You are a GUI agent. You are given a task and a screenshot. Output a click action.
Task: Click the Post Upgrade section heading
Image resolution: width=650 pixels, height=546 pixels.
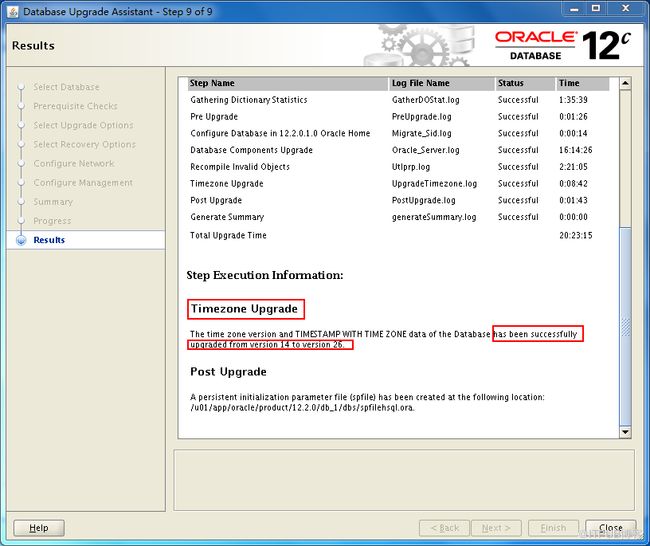point(228,372)
